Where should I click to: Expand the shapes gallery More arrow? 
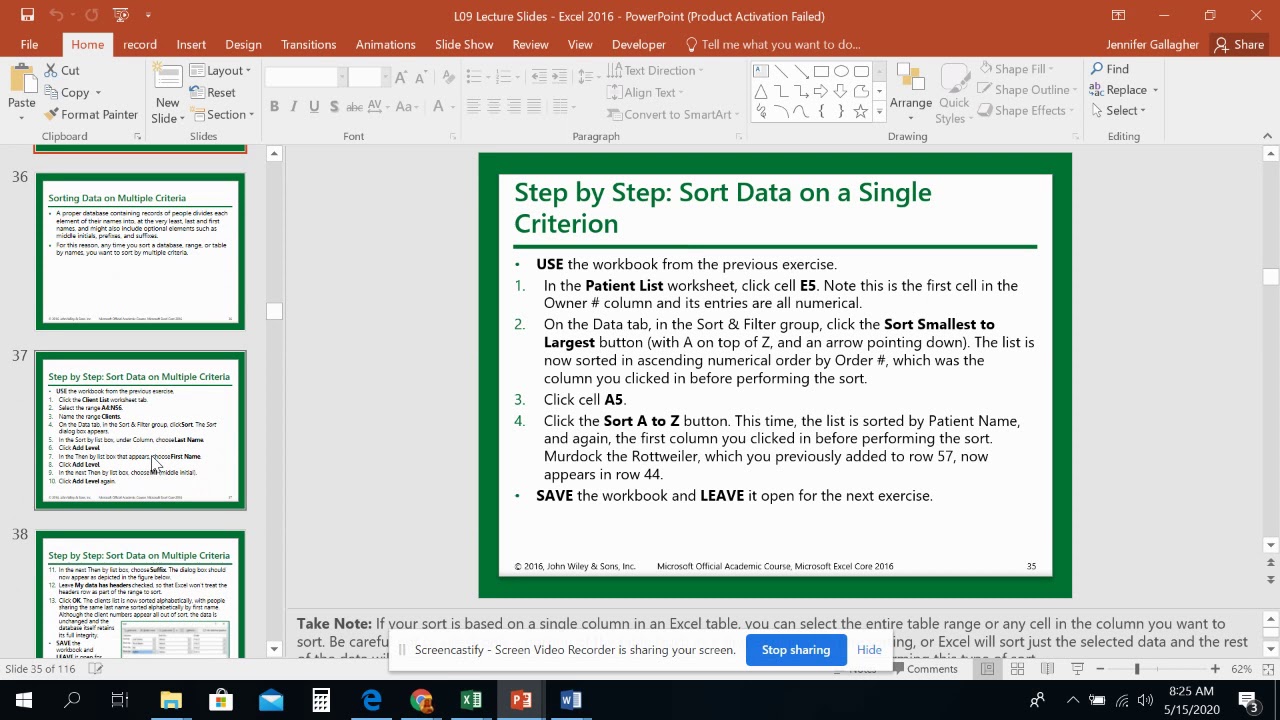click(x=880, y=111)
